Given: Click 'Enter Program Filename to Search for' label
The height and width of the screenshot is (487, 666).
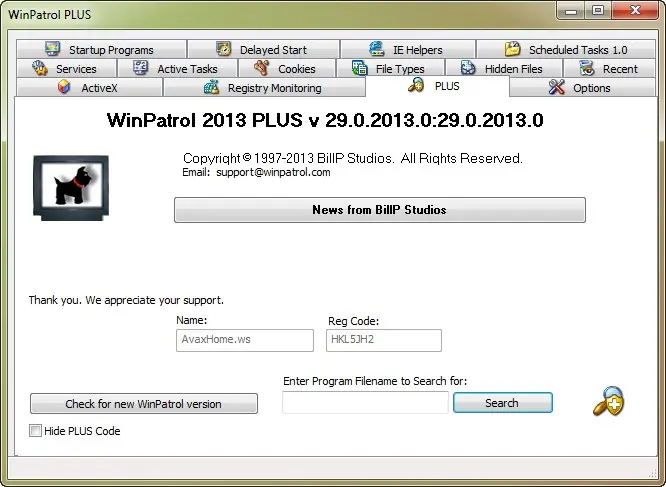Looking at the screenshot, I should pos(375,381).
